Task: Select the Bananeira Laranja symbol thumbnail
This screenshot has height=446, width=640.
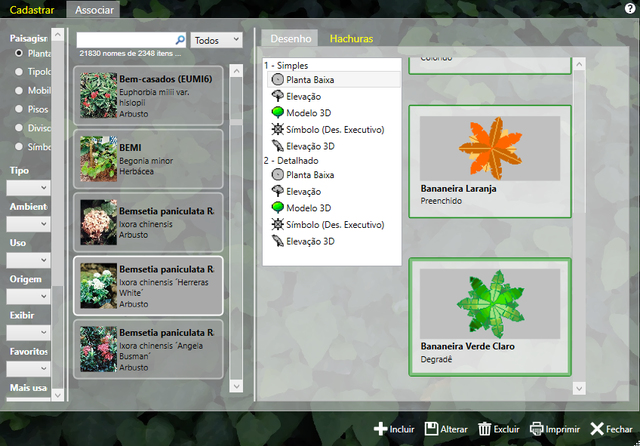Action: click(x=489, y=146)
